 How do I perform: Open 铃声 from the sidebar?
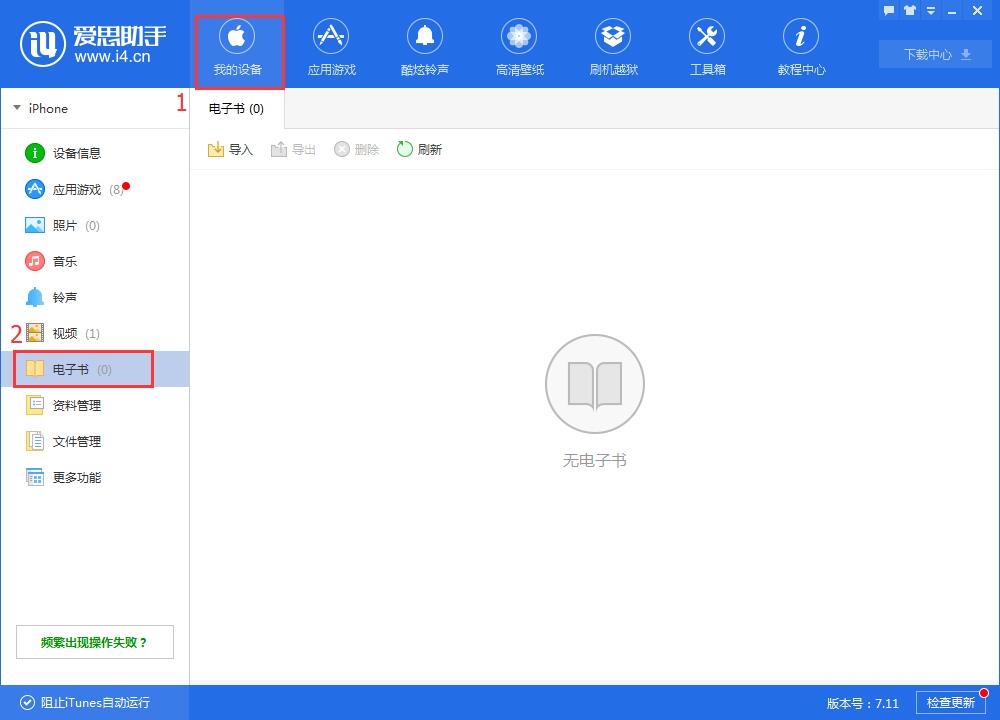pyautogui.click(x=61, y=297)
